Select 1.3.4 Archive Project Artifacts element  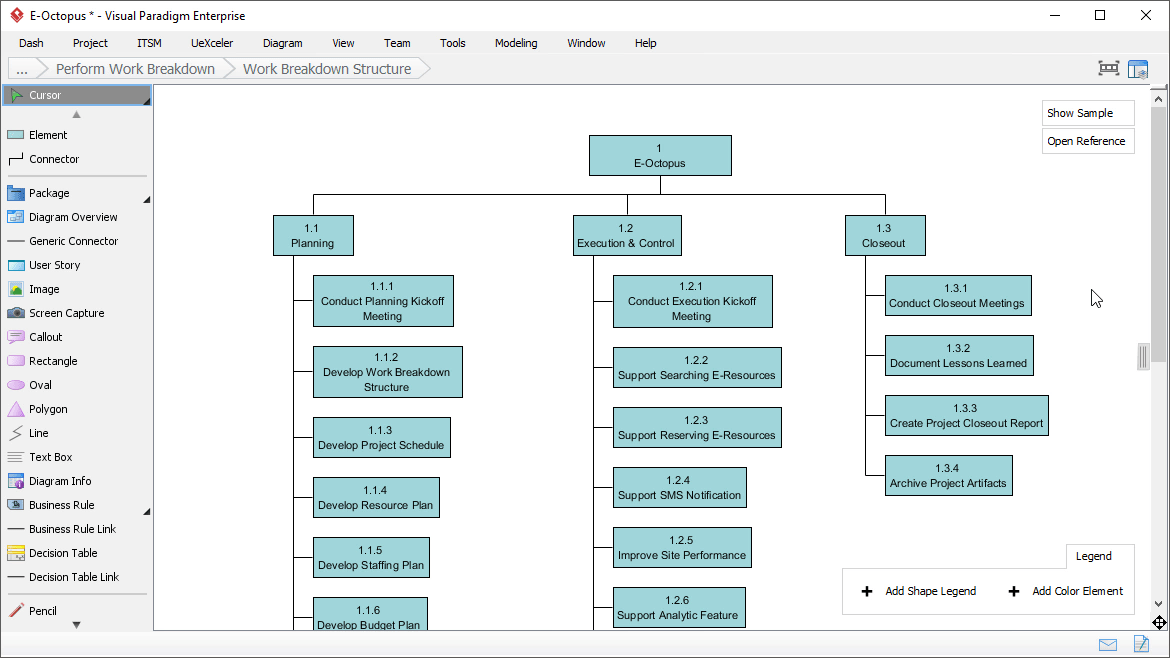[948, 476]
